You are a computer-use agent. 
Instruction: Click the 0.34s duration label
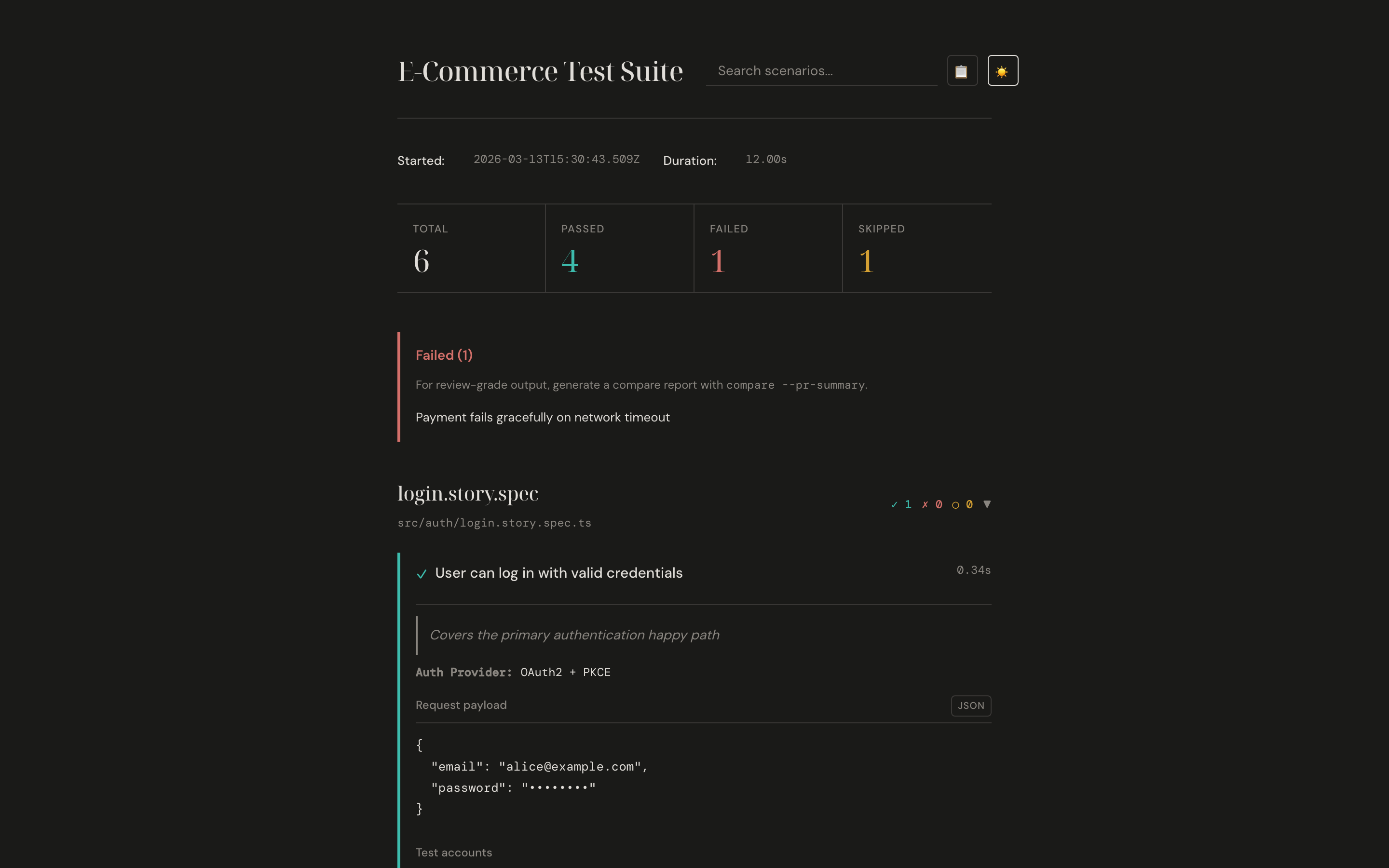click(x=973, y=570)
